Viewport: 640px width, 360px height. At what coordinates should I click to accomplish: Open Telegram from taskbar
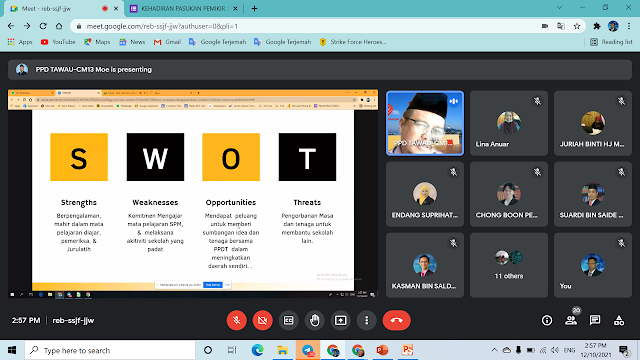pyautogui.click(x=308, y=350)
